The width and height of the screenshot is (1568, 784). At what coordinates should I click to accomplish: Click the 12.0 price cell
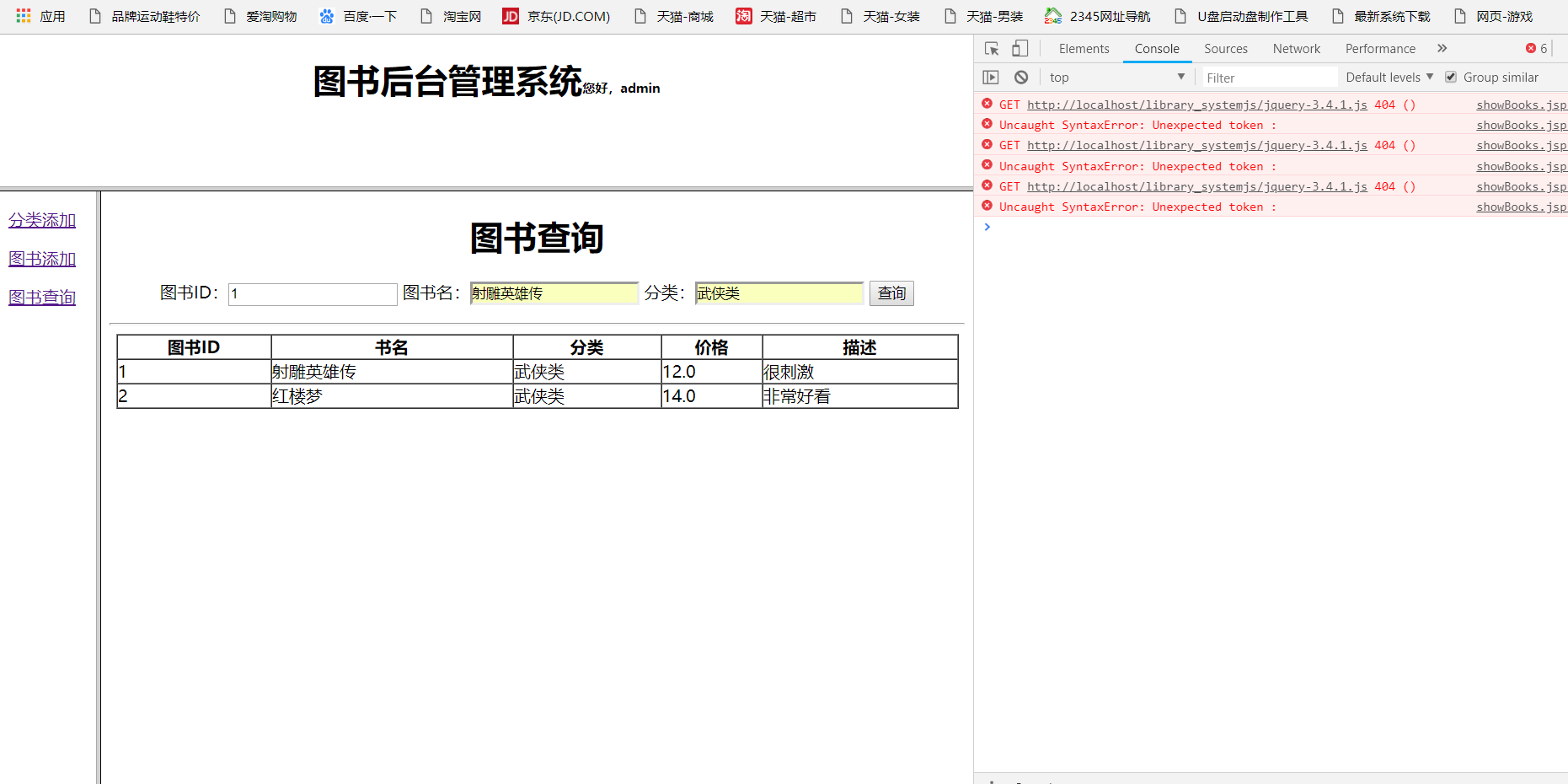tap(712, 372)
